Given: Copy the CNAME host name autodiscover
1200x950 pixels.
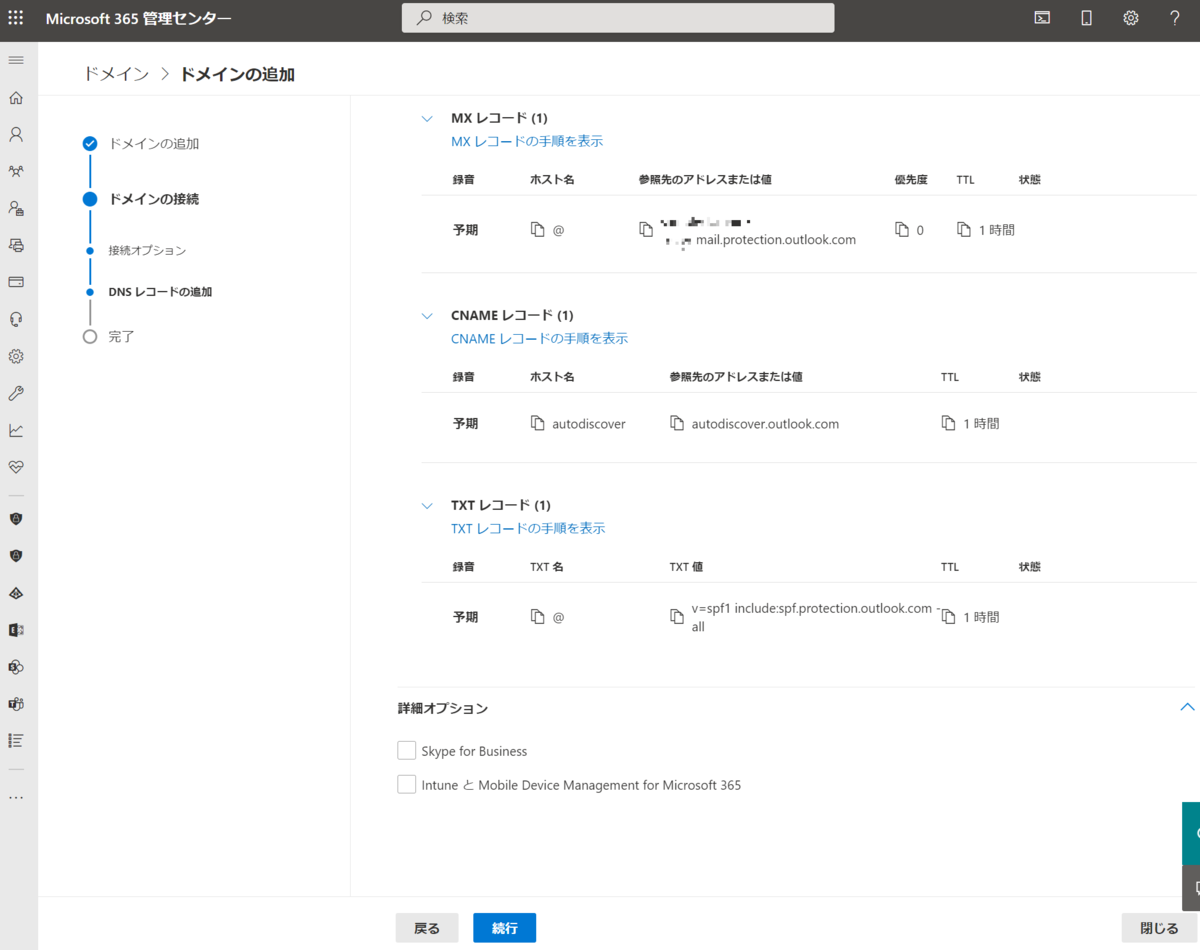Looking at the screenshot, I should tap(538, 424).
